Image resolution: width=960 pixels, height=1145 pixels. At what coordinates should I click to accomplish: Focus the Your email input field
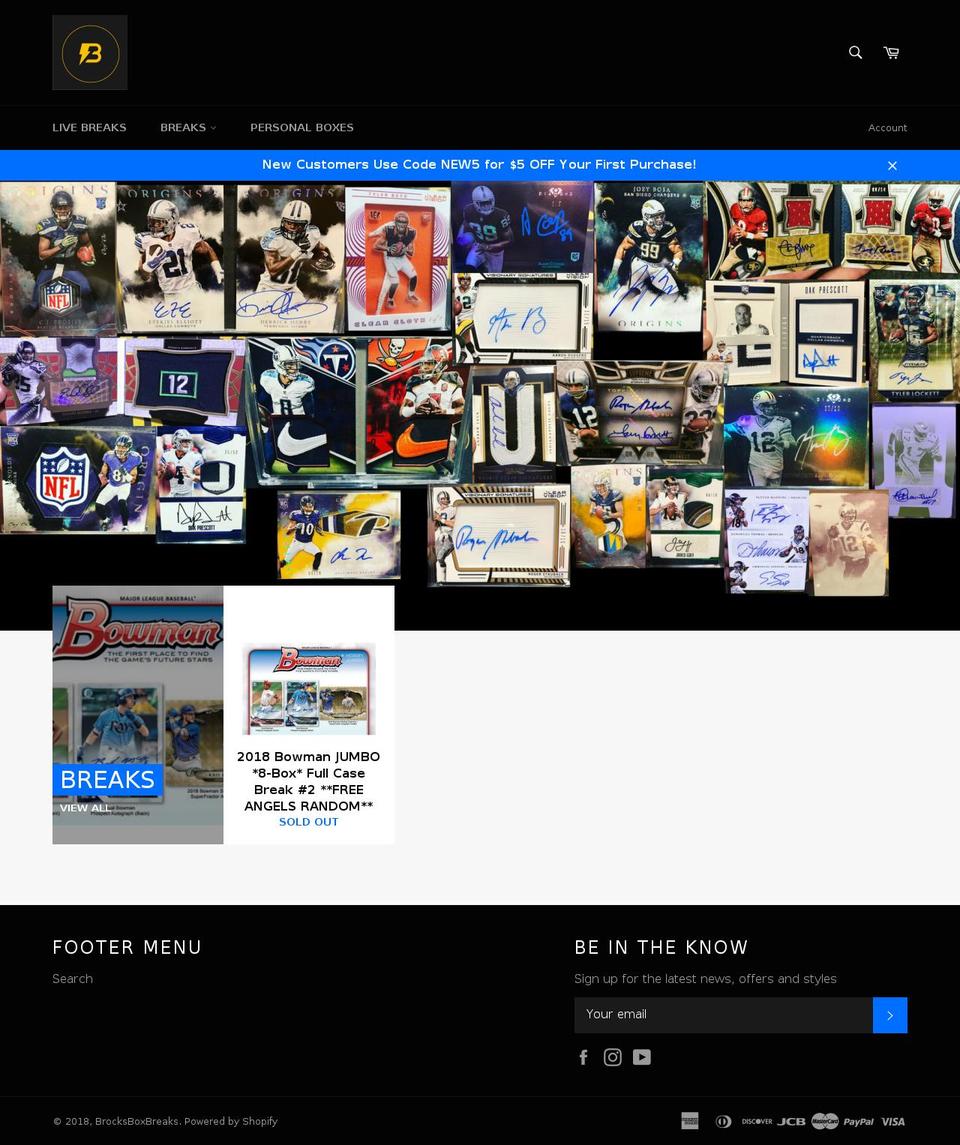pos(723,1015)
